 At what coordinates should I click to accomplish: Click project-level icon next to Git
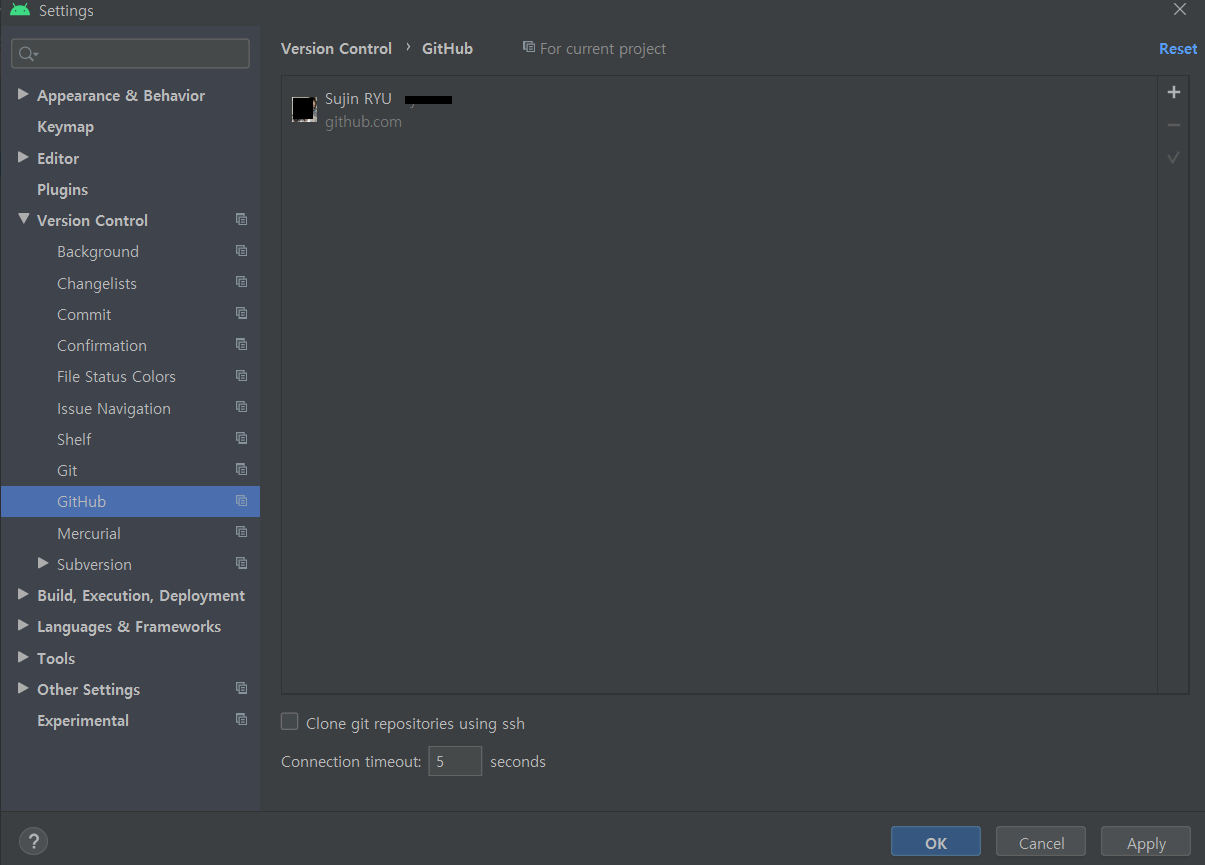pos(241,469)
